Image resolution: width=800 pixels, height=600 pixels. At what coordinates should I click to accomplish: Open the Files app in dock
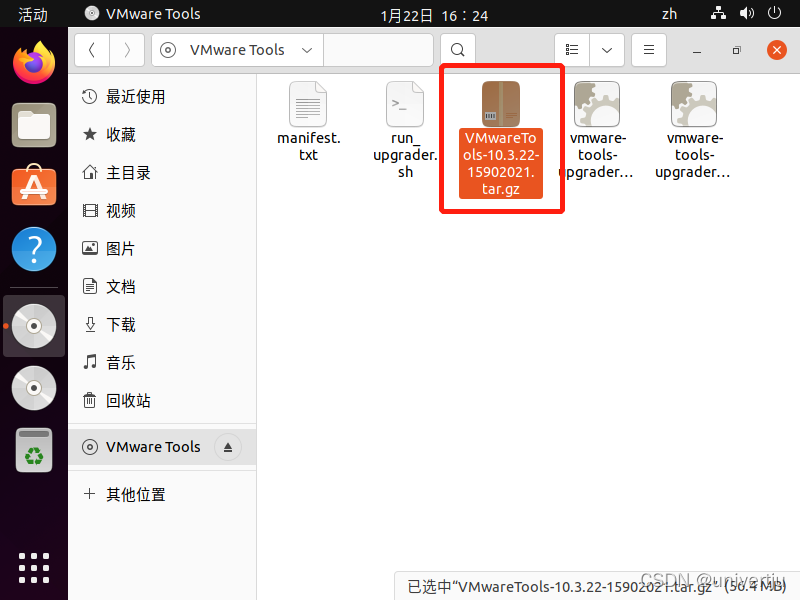point(34,125)
